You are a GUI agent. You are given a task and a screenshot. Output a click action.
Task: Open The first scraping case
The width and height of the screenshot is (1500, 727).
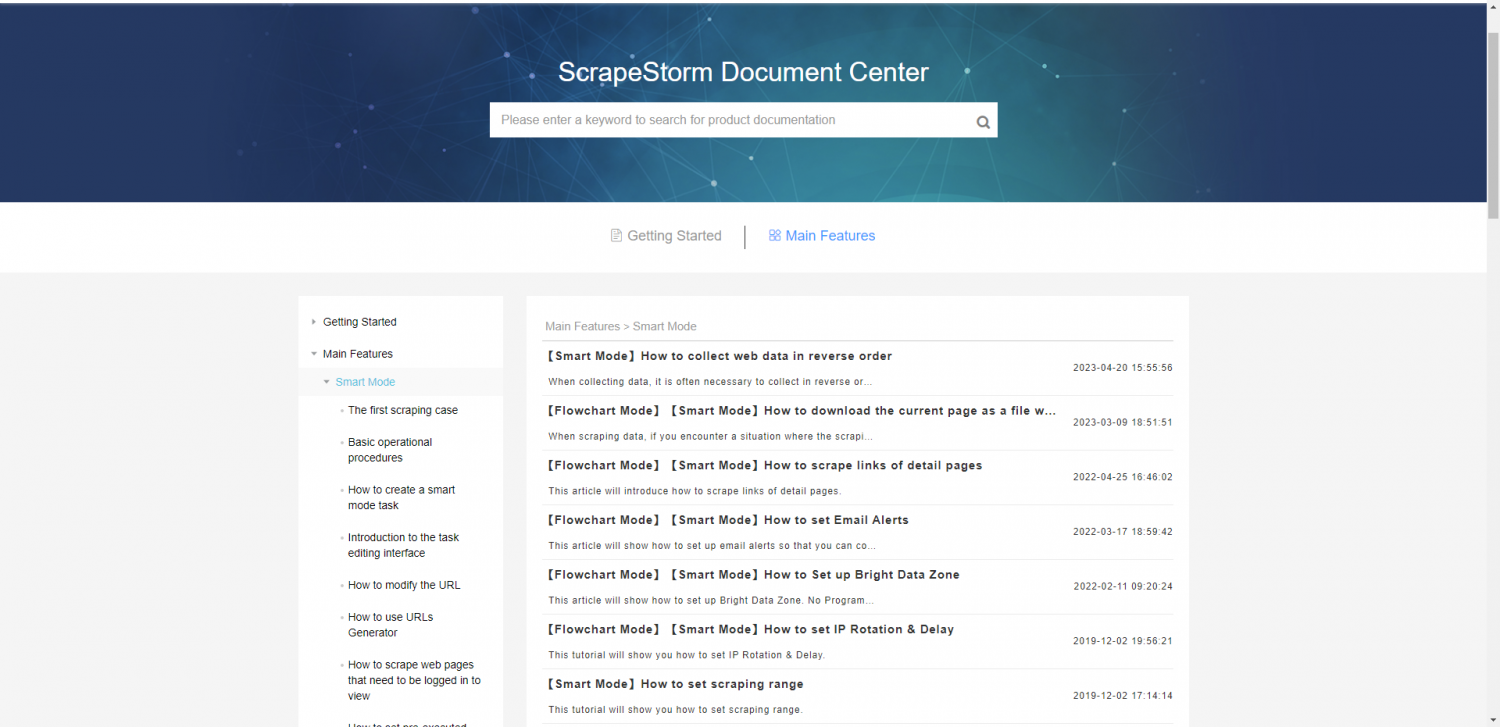coord(403,410)
